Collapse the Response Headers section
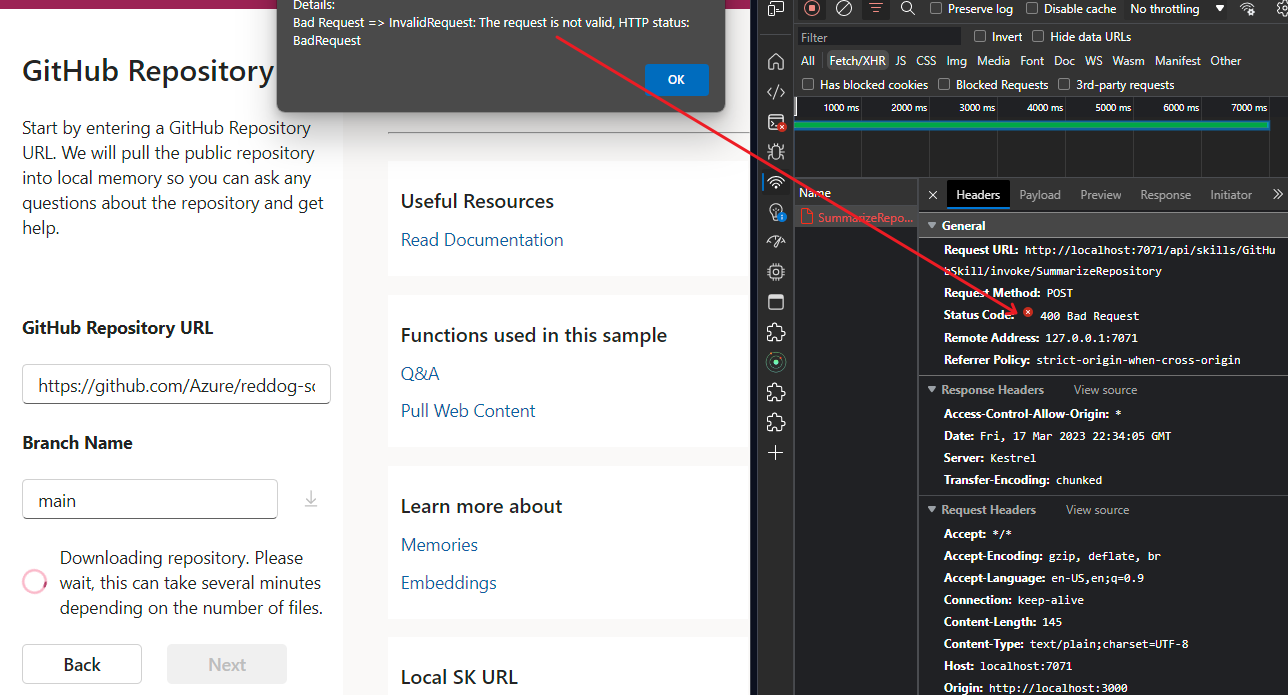Viewport: 1288px width, 695px height. coord(933,390)
